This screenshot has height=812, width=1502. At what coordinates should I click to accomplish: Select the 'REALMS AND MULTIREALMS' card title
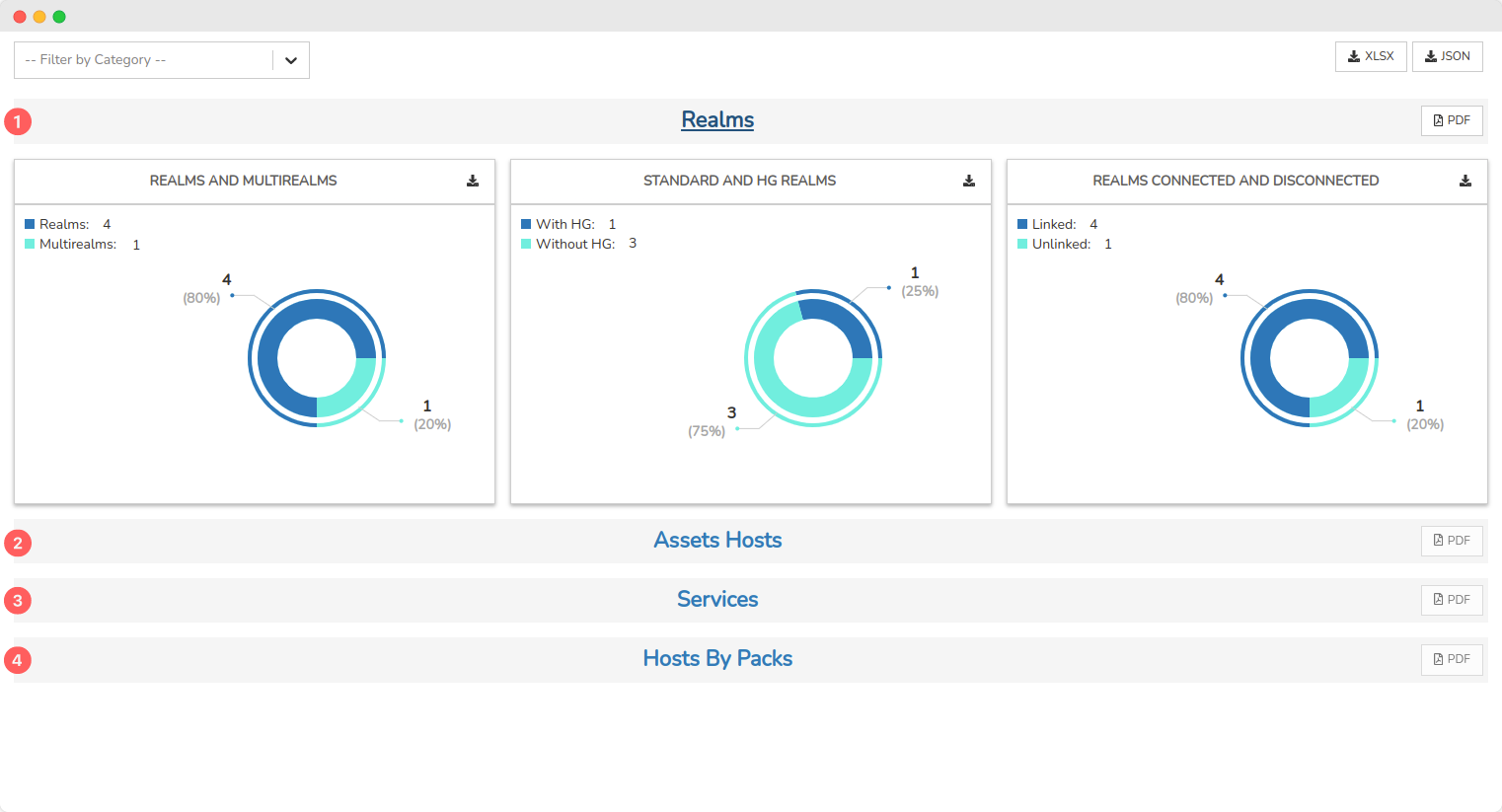tap(243, 181)
